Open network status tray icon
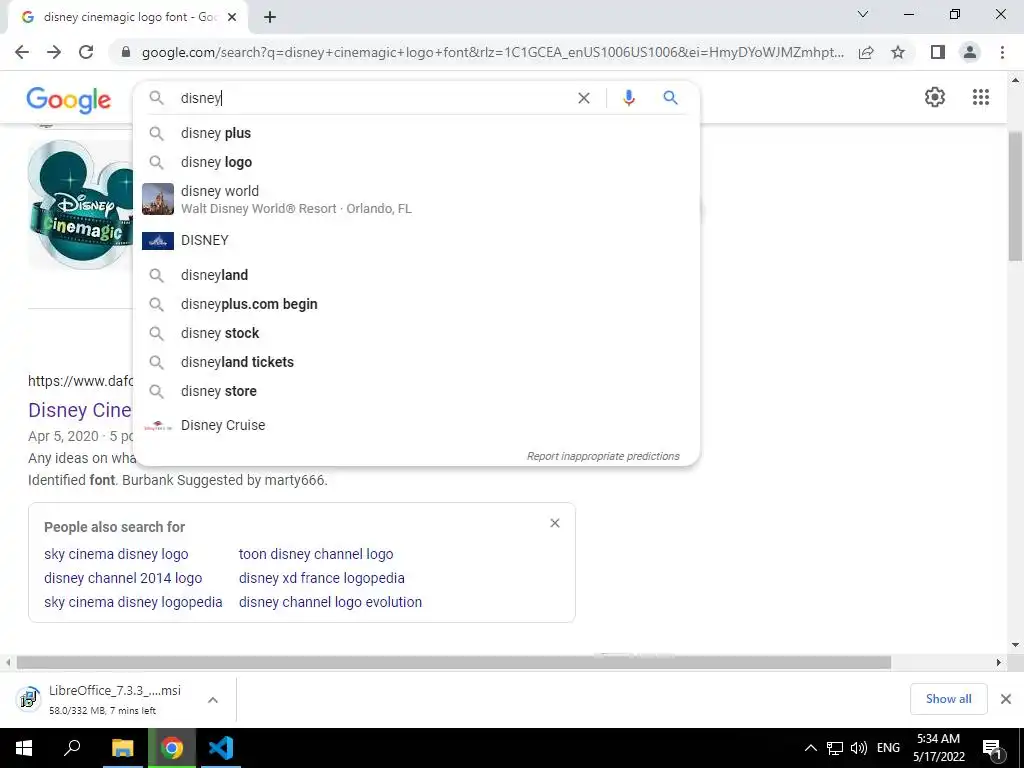The width and height of the screenshot is (1024, 768). (x=835, y=748)
